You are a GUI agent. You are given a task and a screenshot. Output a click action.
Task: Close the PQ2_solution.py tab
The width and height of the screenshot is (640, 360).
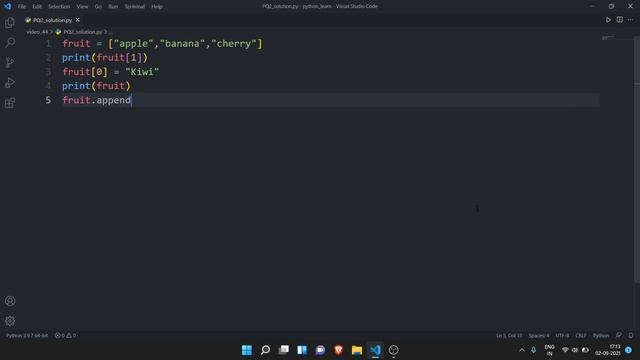point(78,20)
